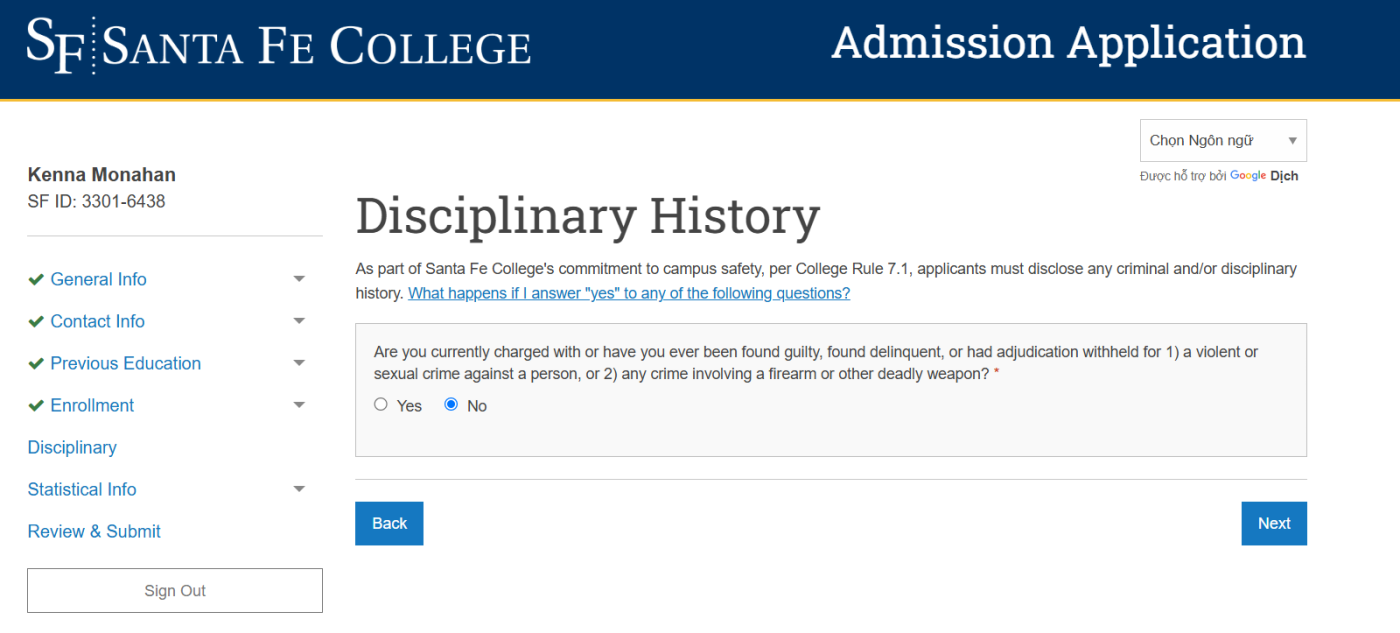Expand the Previous Education section arrow
The image size is (1400, 633).
tap(299, 363)
